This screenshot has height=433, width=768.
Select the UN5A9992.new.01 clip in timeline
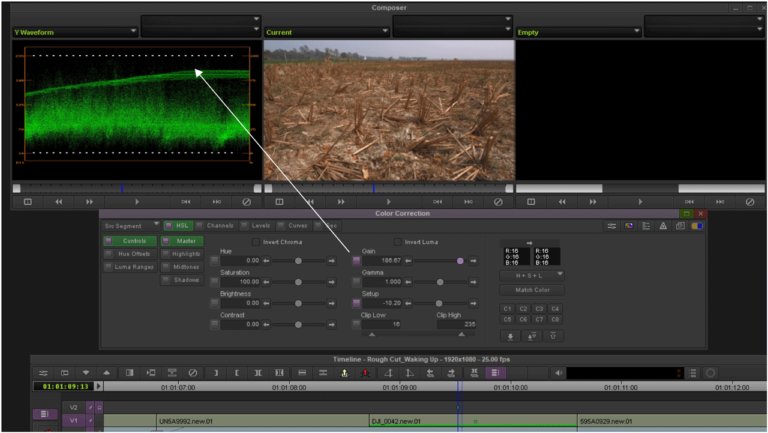263,421
